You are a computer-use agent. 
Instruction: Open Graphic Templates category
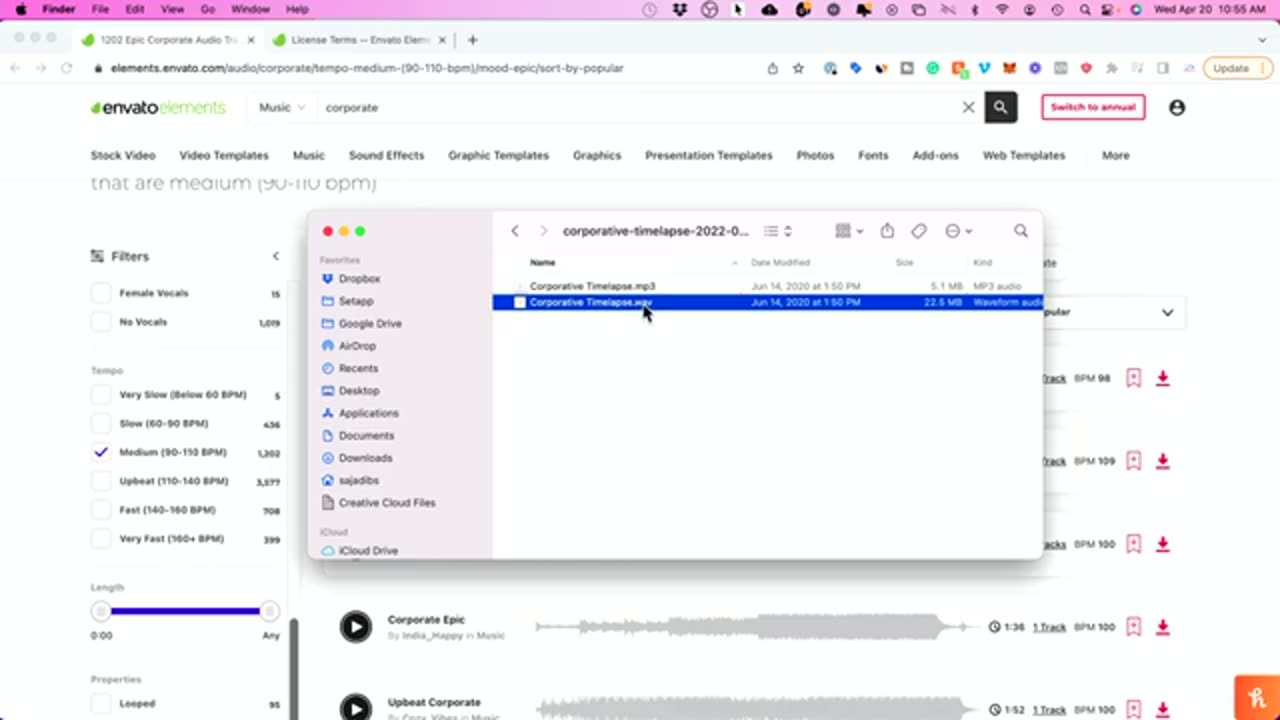point(498,155)
